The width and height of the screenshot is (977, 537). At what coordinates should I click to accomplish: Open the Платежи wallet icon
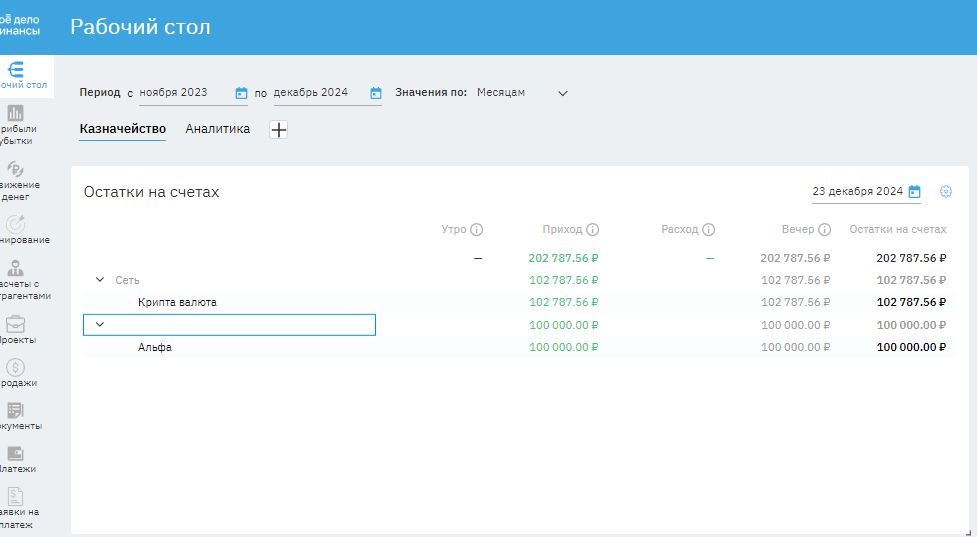point(15,454)
